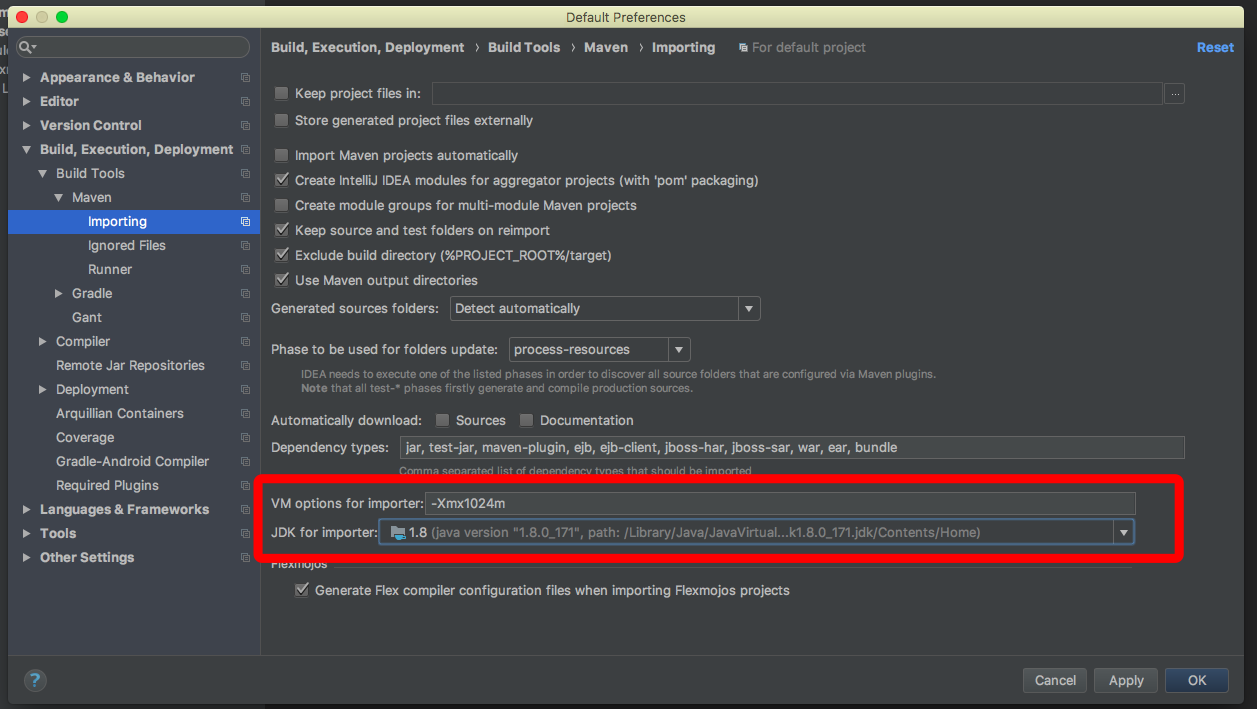
Task: Click the project-level icon beside Importing row
Action: tap(245, 222)
